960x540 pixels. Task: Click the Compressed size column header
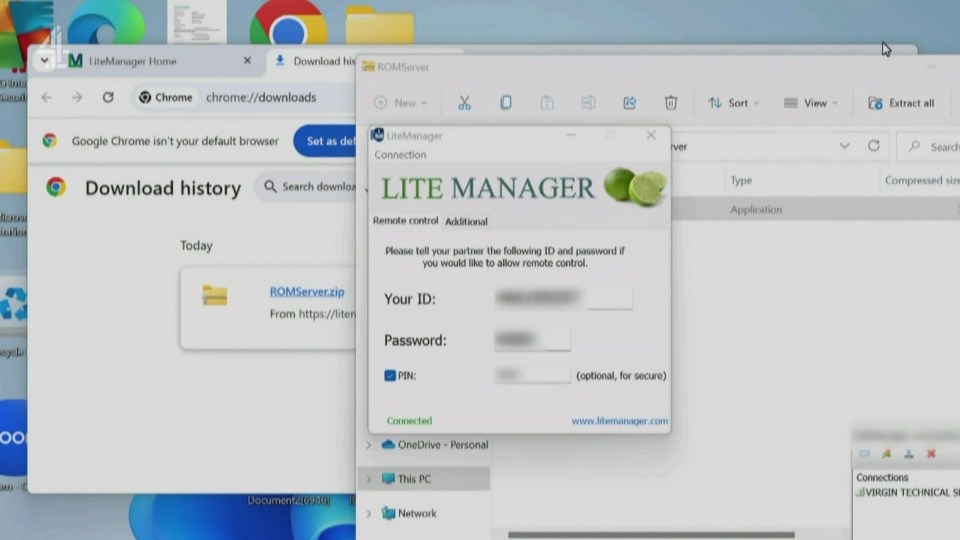pyautogui.click(x=922, y=180)
